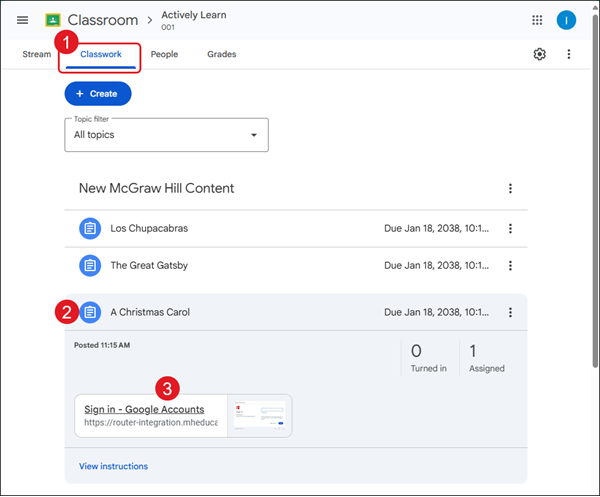The height and width of the screenshot is (497, 600).
Task: Open the Google apps grid
Action: [537, 20]
